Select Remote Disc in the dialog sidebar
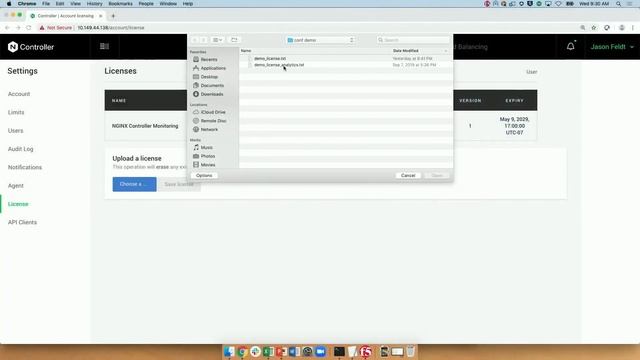This screenshot has height=360, width=640. 213,121
